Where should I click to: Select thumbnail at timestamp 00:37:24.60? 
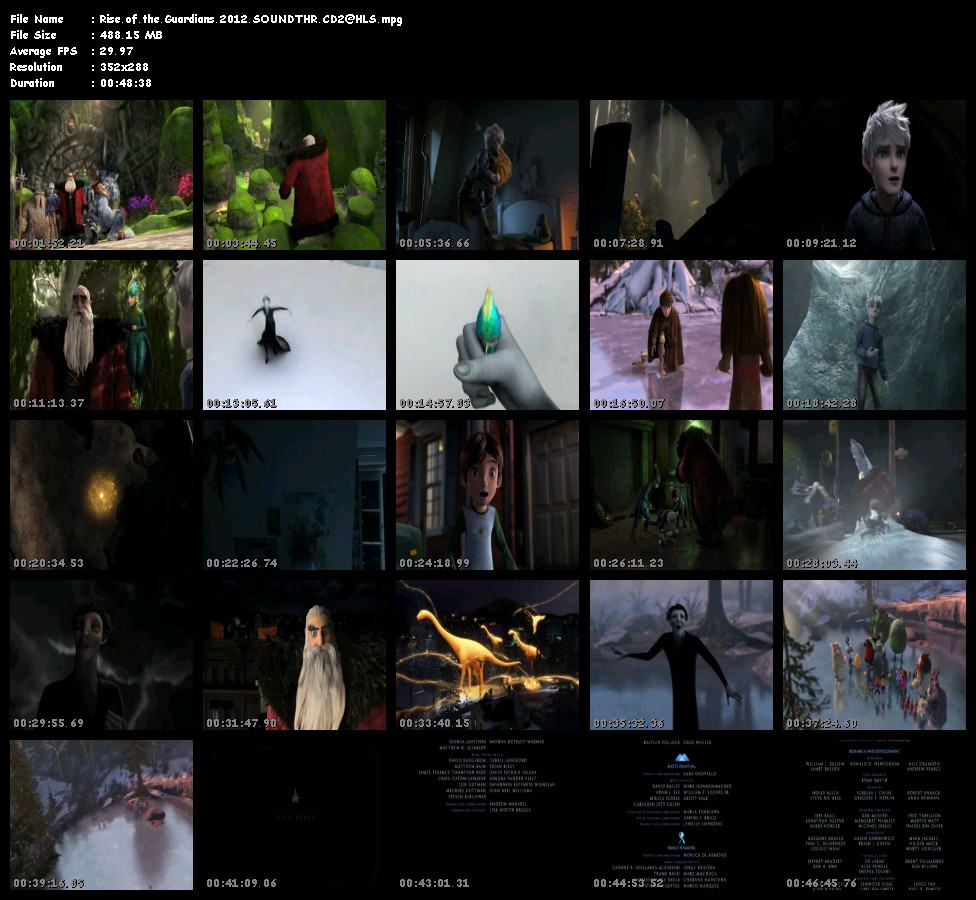click(875, 655)
